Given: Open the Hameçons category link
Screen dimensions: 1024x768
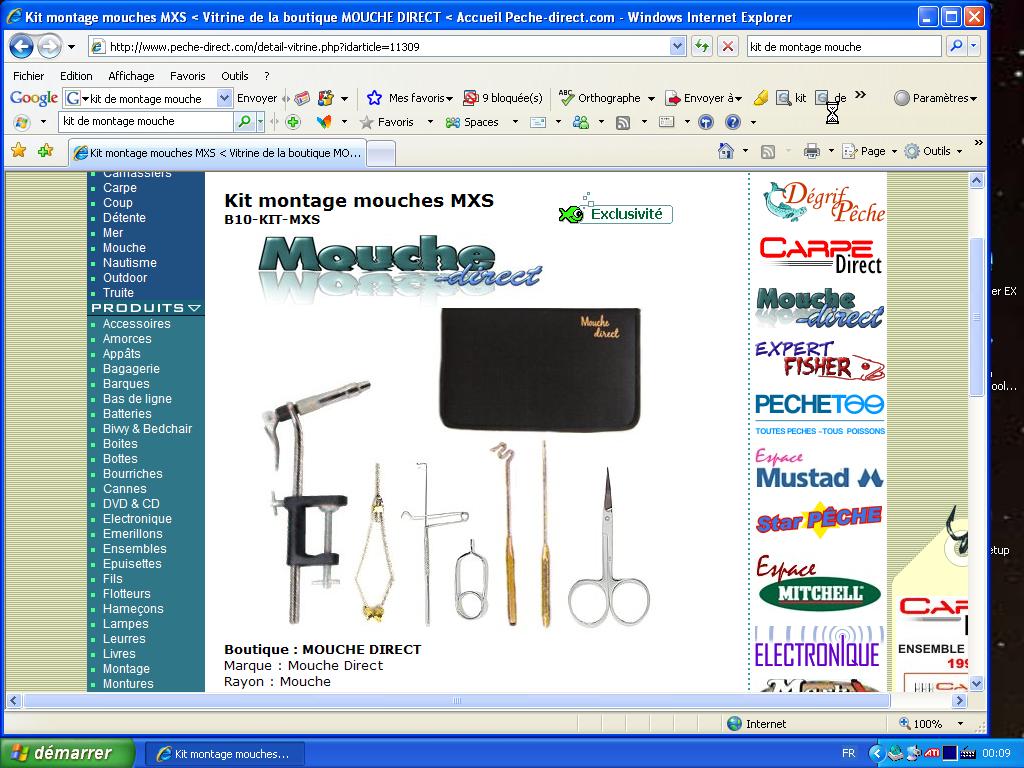Looking at the screenshot, I should click(x=133, y=609).
